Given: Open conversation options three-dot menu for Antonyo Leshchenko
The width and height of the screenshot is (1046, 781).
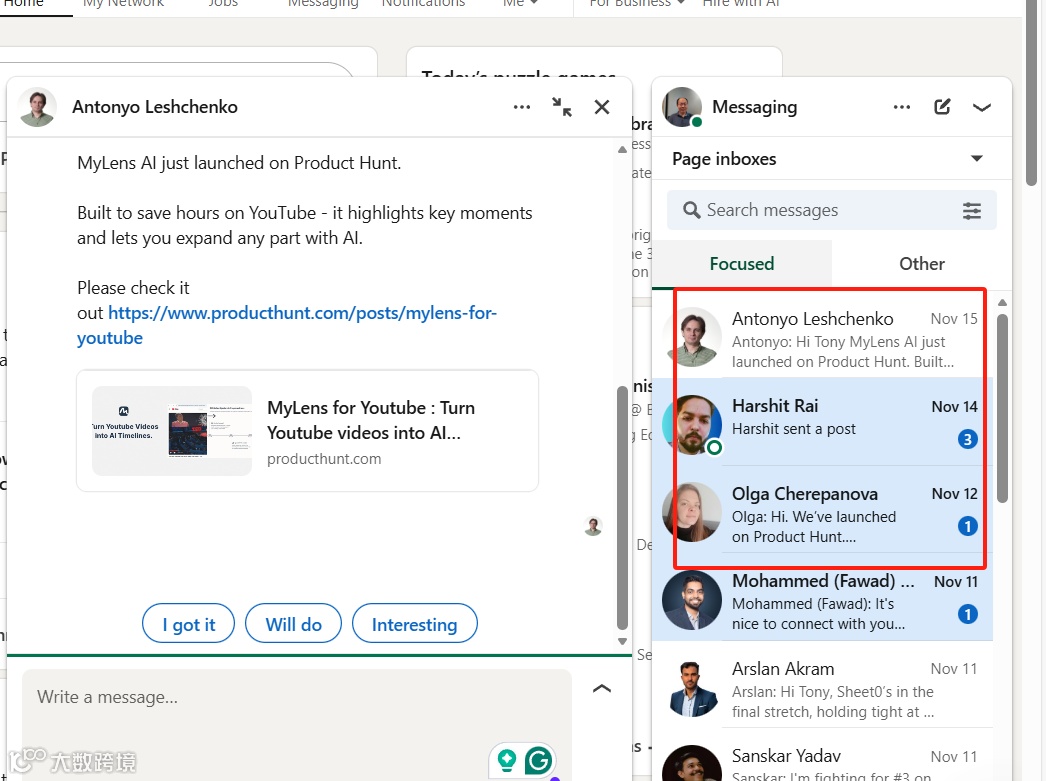Looking at the screenshot, I should (x=522, y=107).
